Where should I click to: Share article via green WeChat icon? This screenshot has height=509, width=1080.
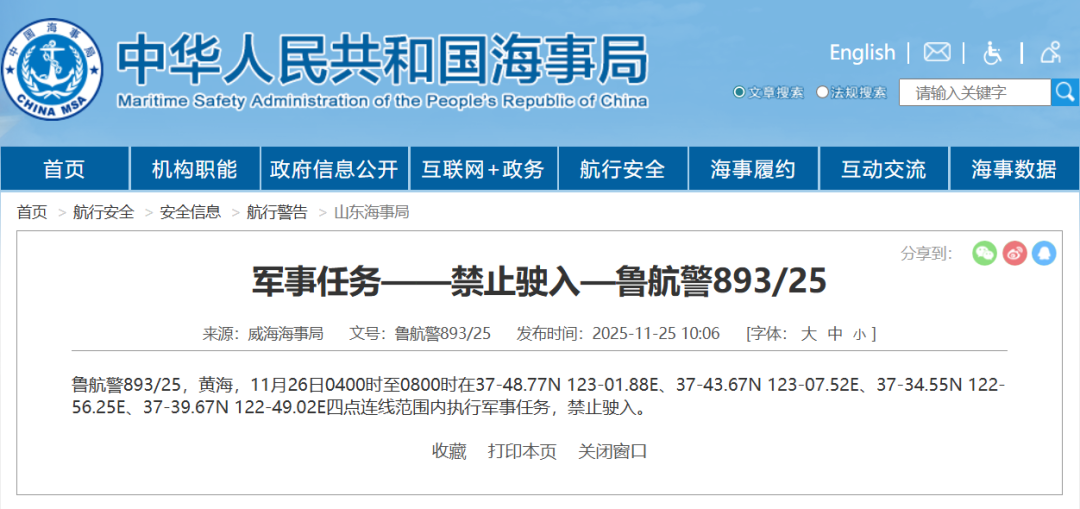[984, 253]
